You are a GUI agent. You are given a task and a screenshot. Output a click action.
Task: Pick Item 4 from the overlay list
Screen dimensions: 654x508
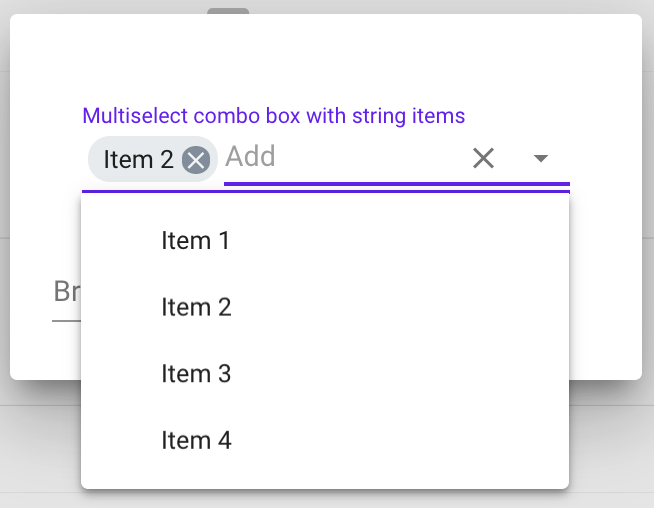tap(196, 440)
